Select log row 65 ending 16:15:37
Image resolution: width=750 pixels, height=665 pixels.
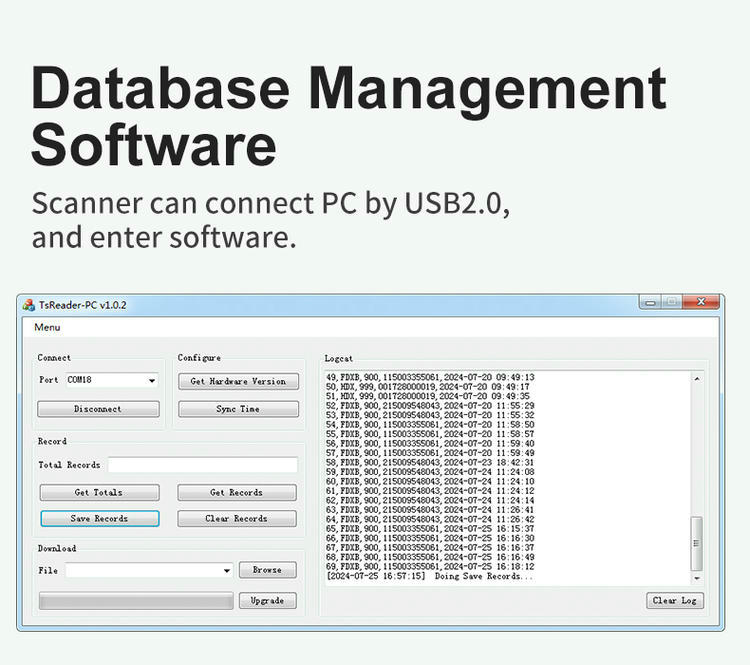pos(430,529)
